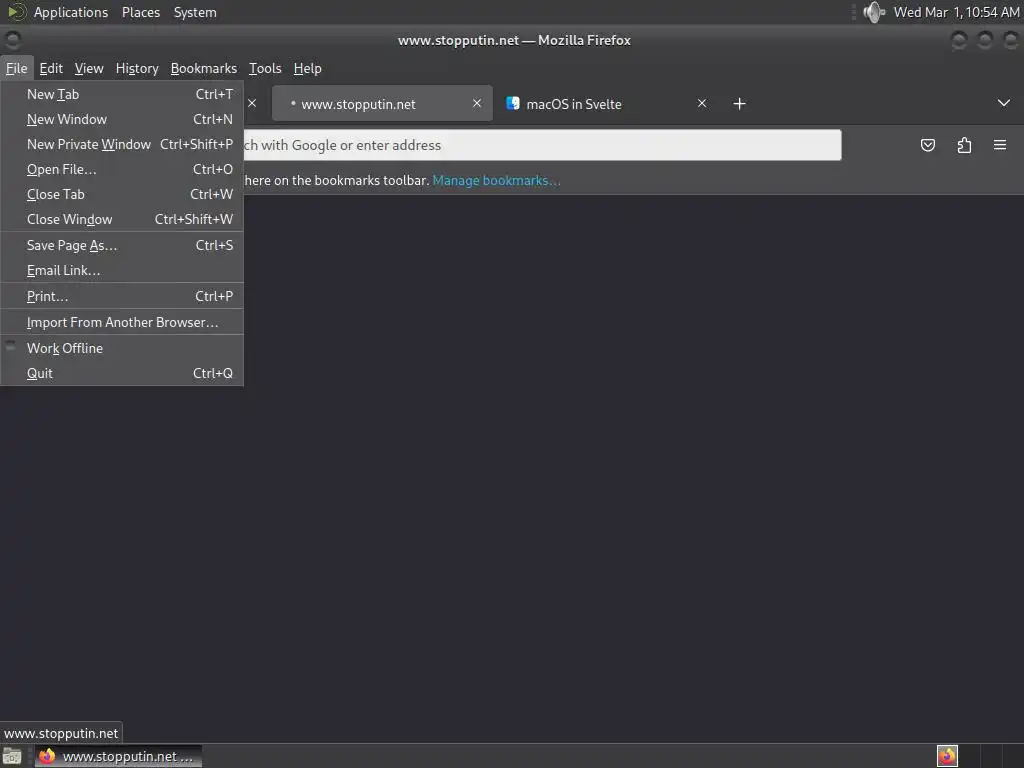Click the clock date Wed Mar 1

[956, 12]
